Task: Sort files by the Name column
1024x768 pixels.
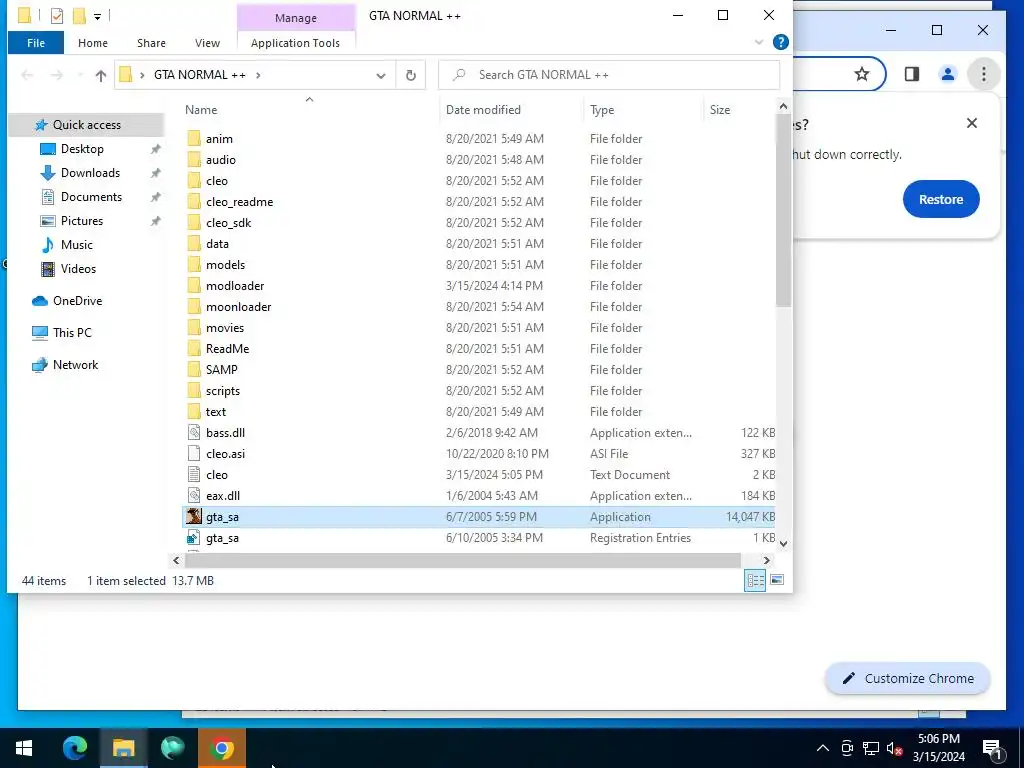Action: click(200, 110)
